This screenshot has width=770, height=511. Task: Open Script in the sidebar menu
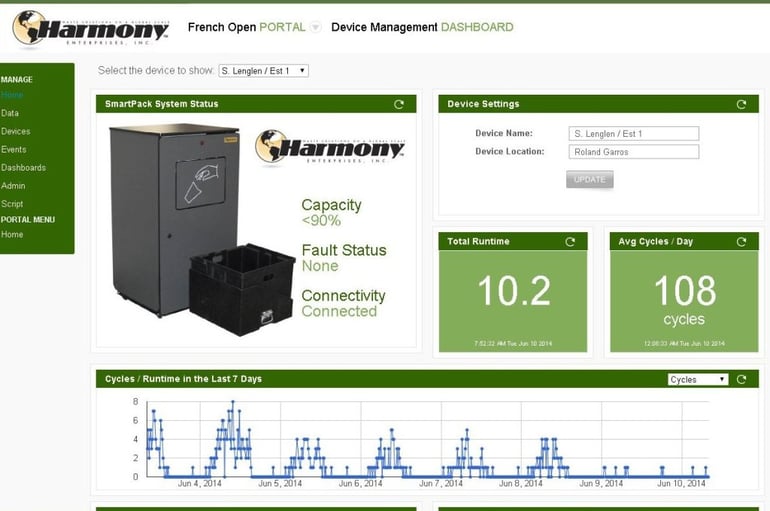point(12,203)
